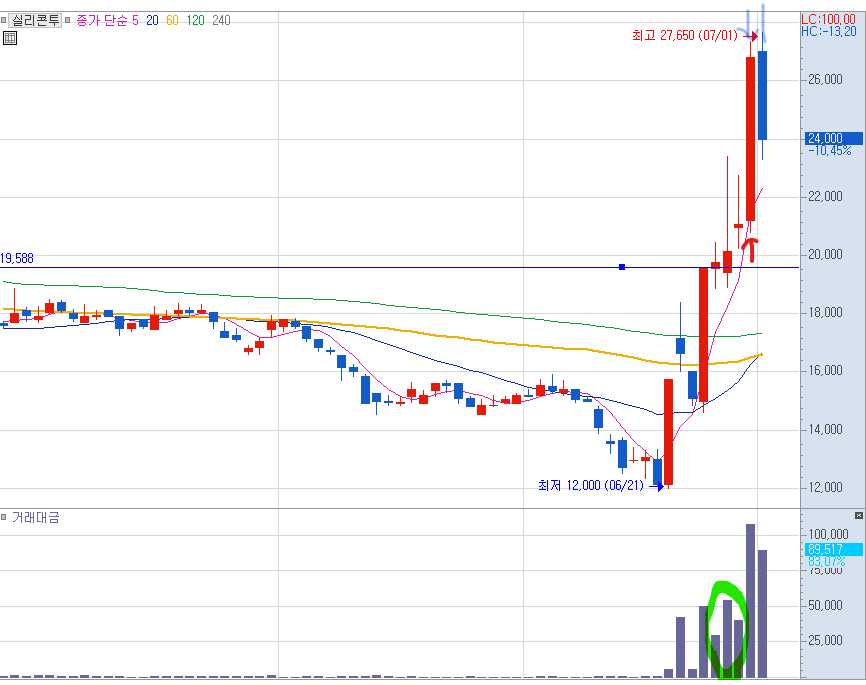Click the 25,000 volume axis label

click(x=825, y=640)
